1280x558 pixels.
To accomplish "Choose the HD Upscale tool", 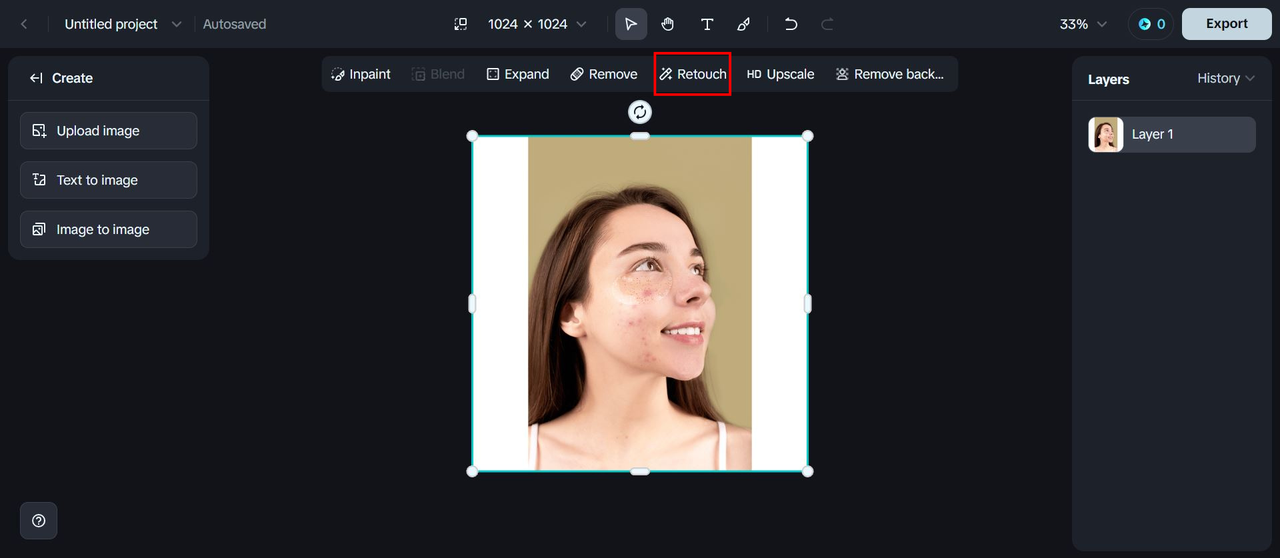I will tap(781, 74).
